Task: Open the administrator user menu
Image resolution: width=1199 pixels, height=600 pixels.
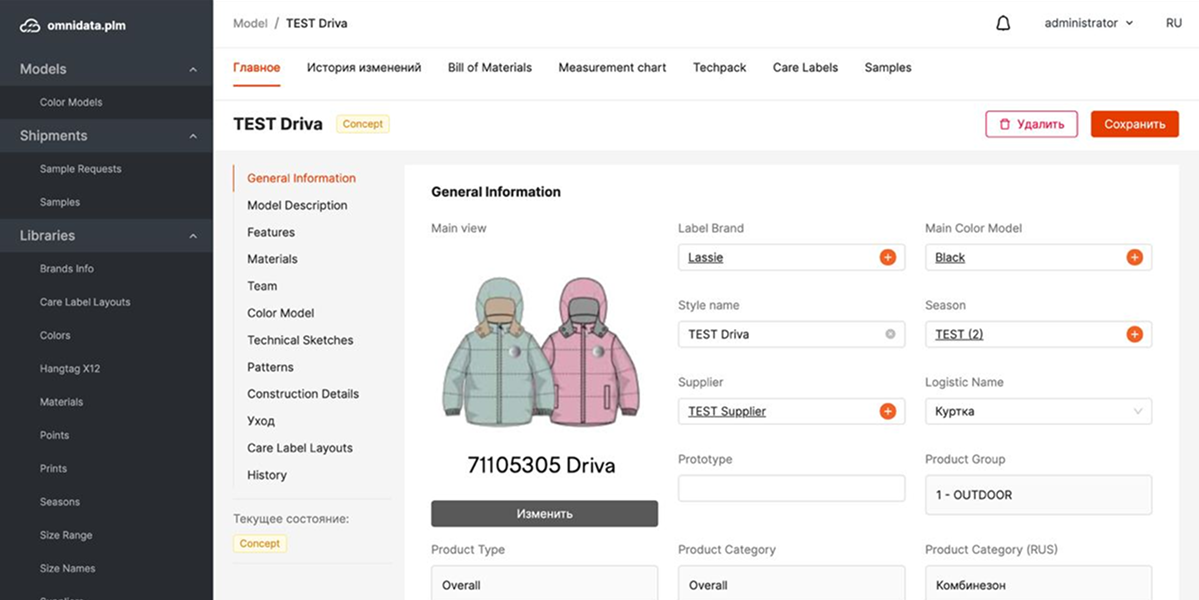Action: (x=1088, y=23)
